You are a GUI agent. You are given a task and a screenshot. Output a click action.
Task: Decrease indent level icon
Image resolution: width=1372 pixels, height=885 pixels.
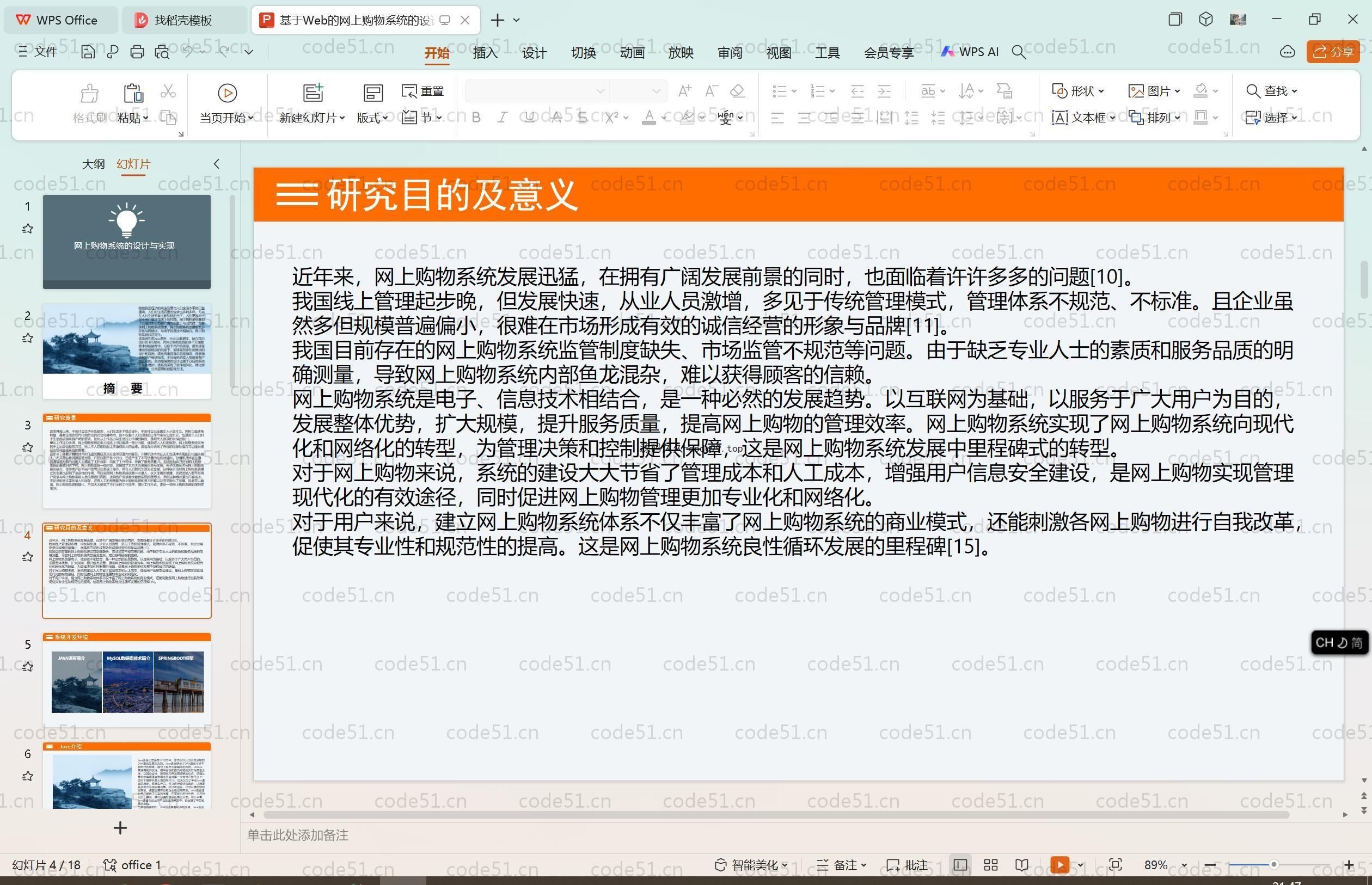pos(857,91)
